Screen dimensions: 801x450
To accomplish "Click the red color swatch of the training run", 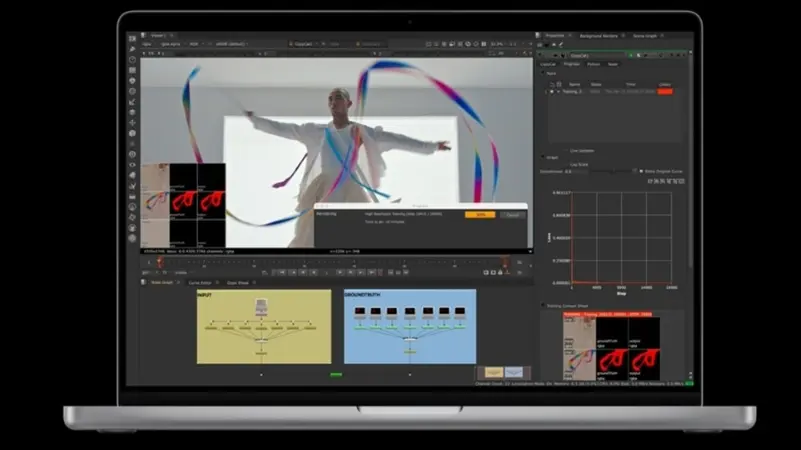I will pyautogui.click(x=664, y=92).
